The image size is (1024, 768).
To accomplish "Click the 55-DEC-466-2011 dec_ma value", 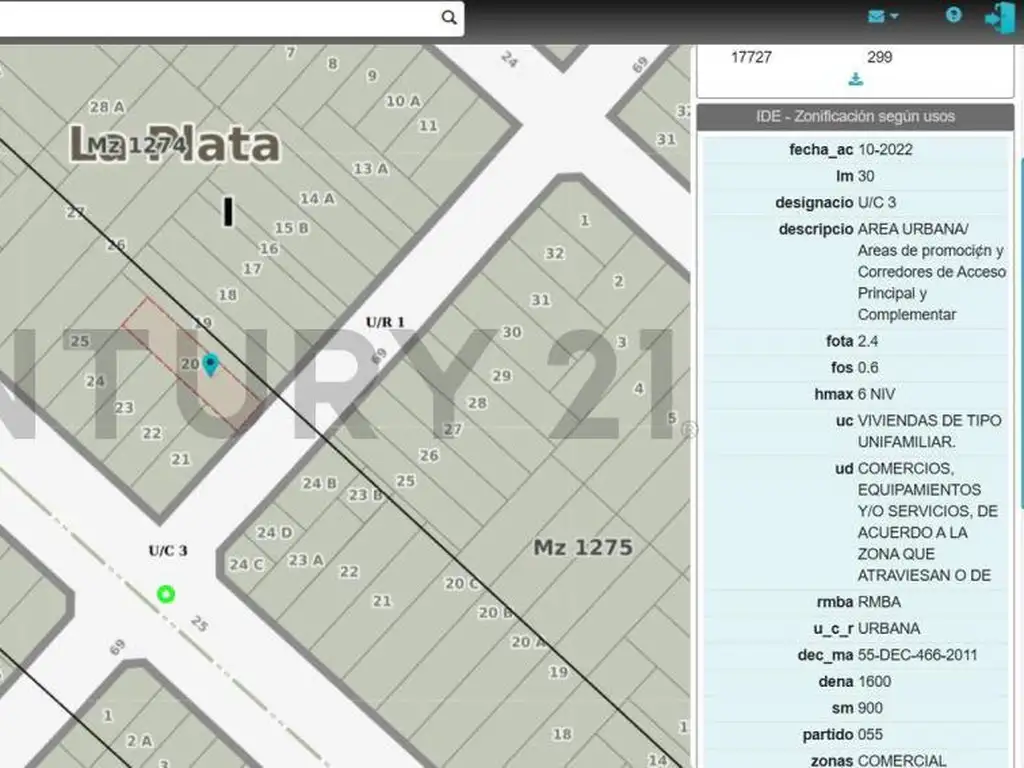I will coord(917,655).
